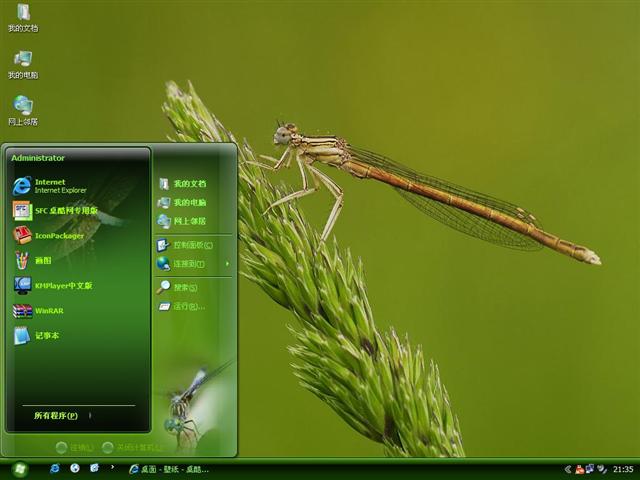Expand hidden Quick Launch items chevron
640x480 pixels.
tap(112, 467)
